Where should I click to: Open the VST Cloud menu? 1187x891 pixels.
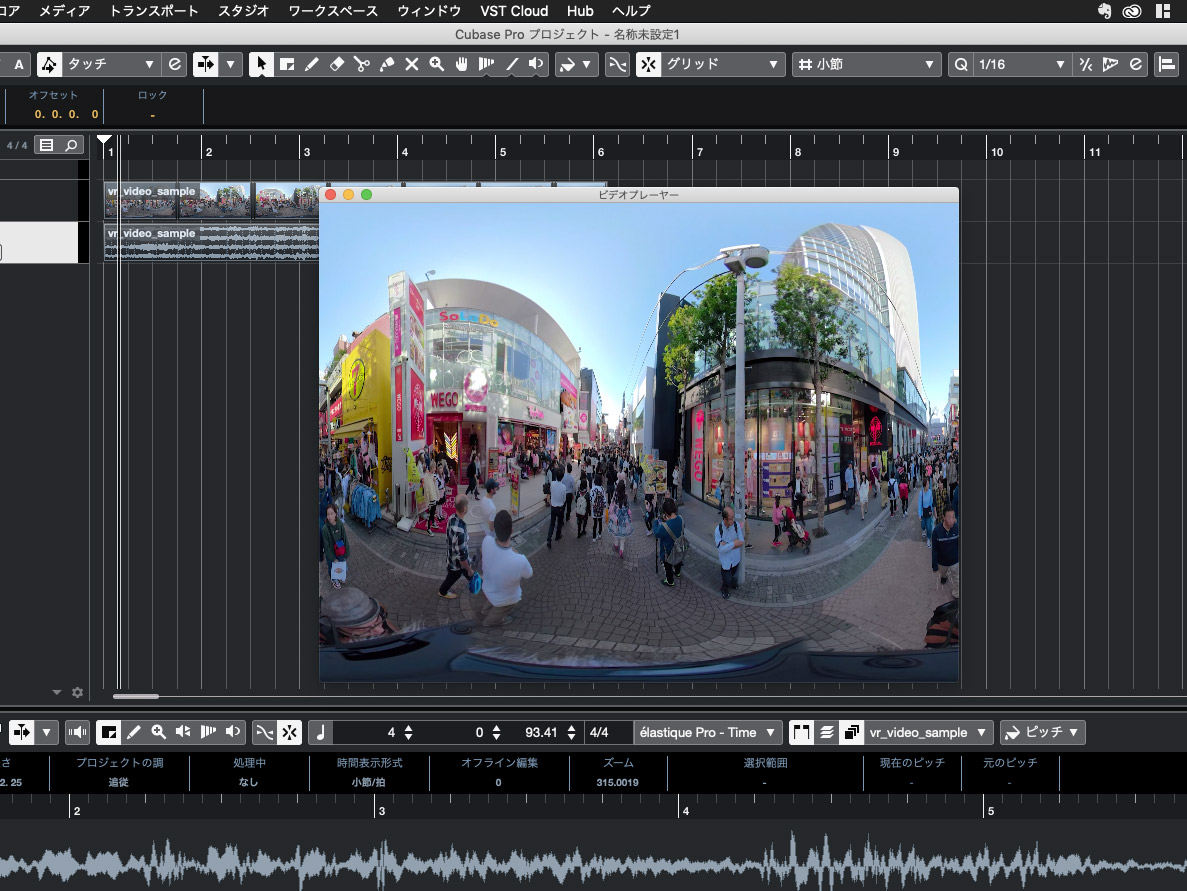(x=514, y=11)
